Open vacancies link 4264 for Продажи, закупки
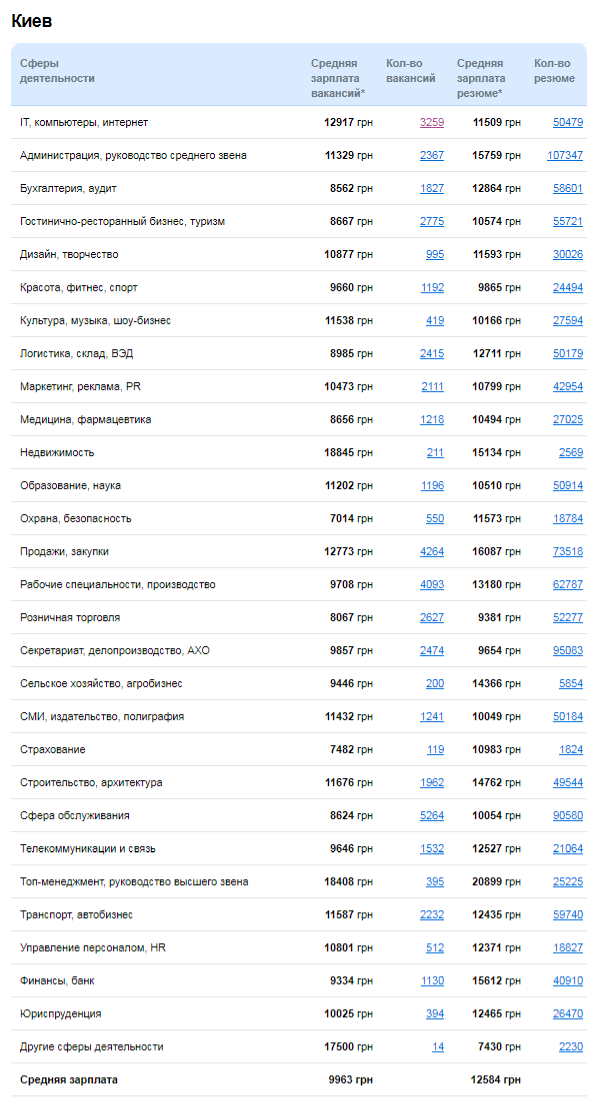The image size is (615, 1104). [x=432, y=551]
